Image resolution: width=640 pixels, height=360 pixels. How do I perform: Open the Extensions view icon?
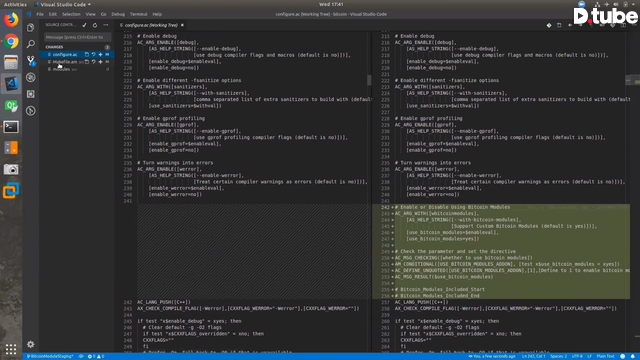pos(31,94)
